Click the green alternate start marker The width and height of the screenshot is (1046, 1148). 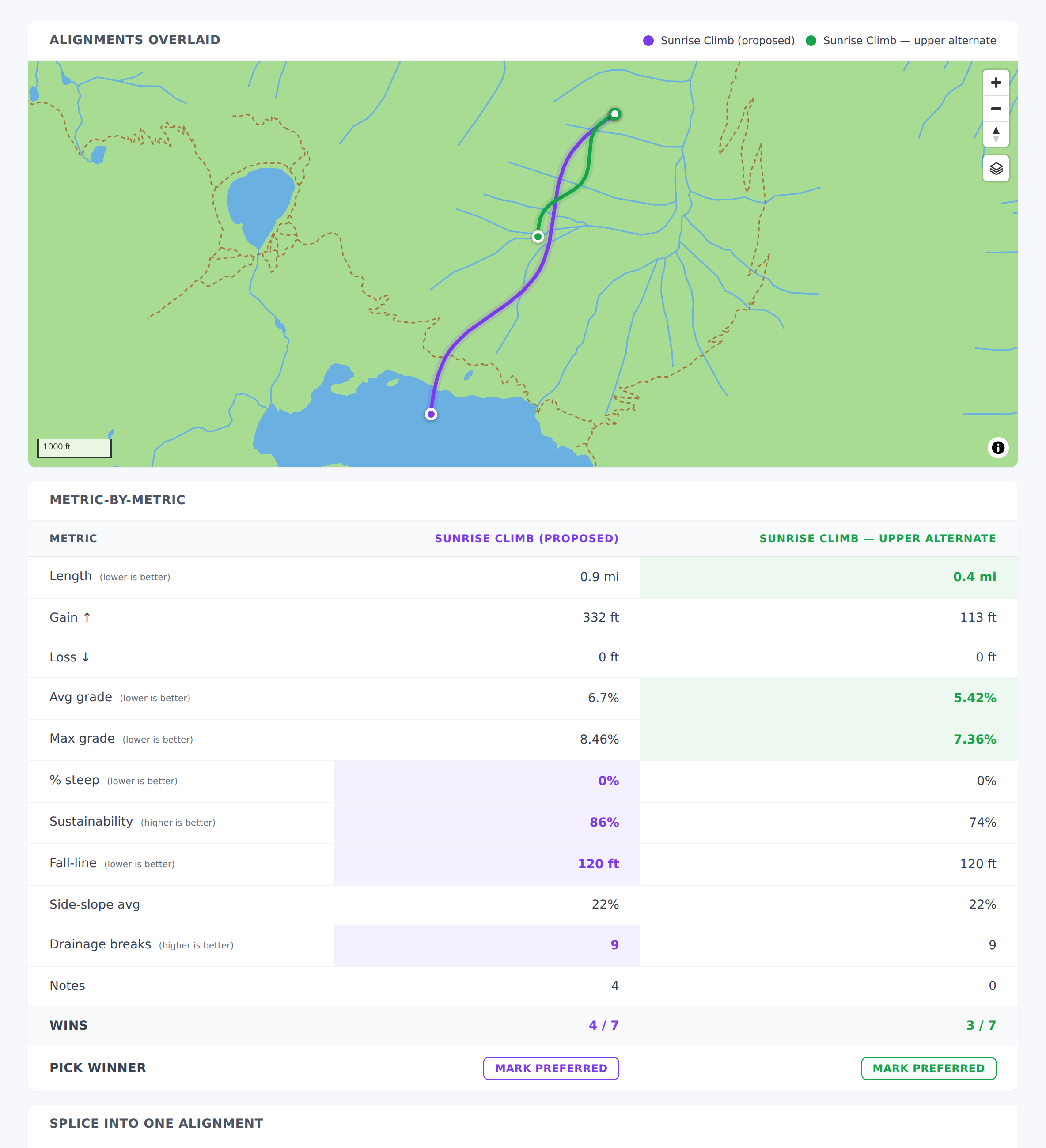(x=538, y=236)
